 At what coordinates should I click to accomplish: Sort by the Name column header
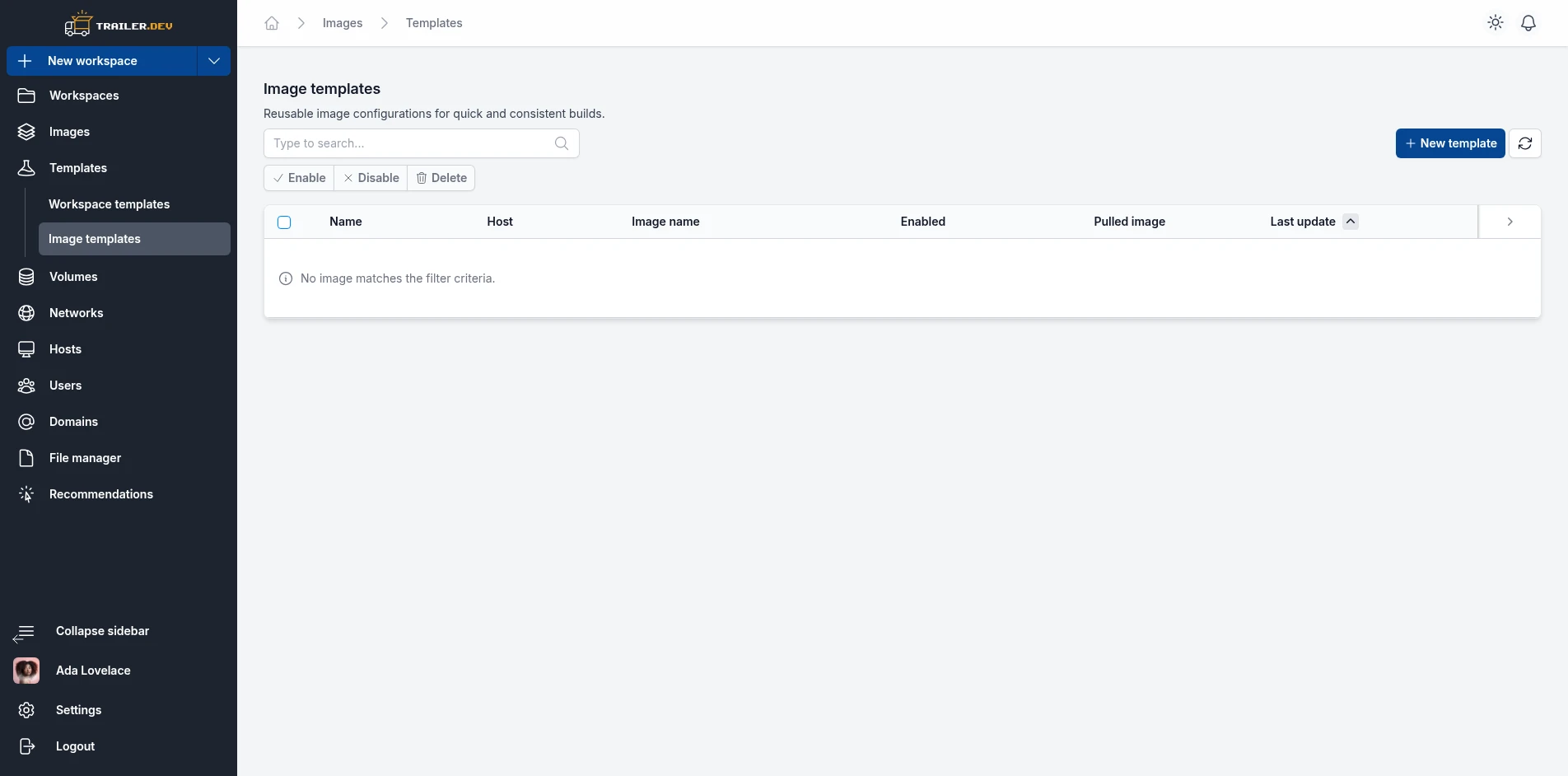[x=346, y=222]
